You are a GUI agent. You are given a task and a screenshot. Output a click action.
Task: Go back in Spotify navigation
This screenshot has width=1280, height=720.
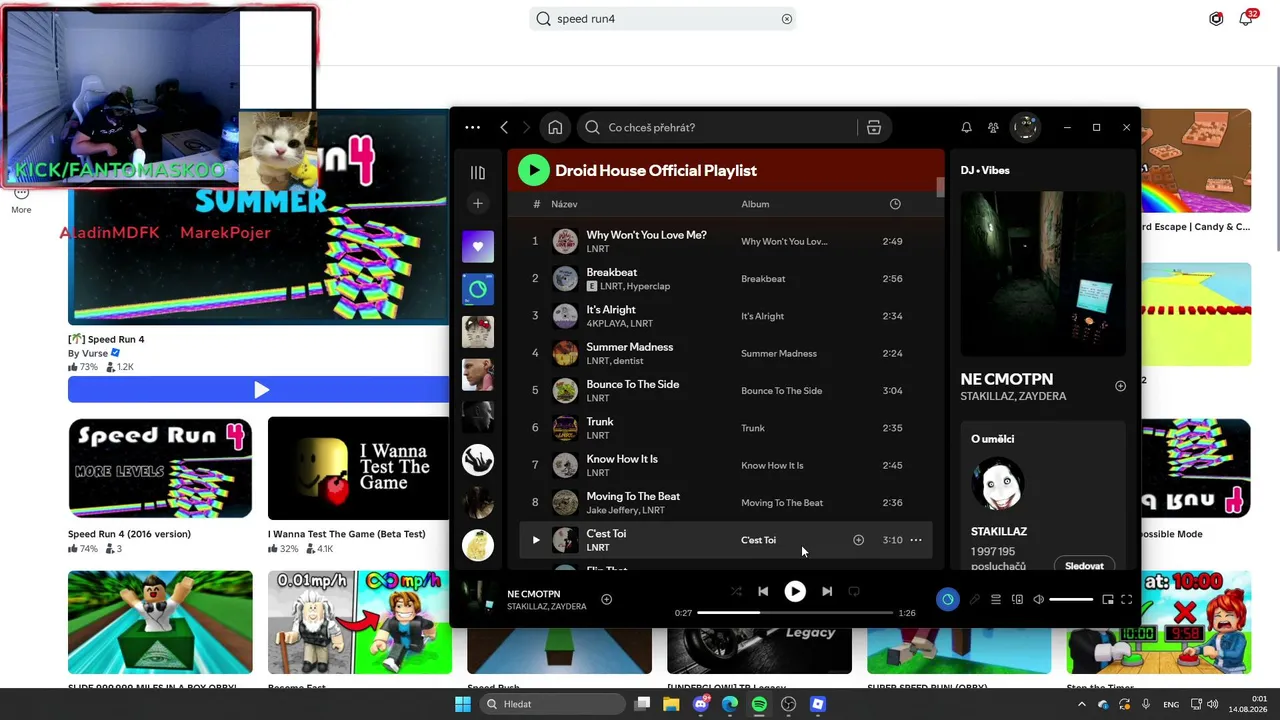pyautogui.click(x=504, y=127)
